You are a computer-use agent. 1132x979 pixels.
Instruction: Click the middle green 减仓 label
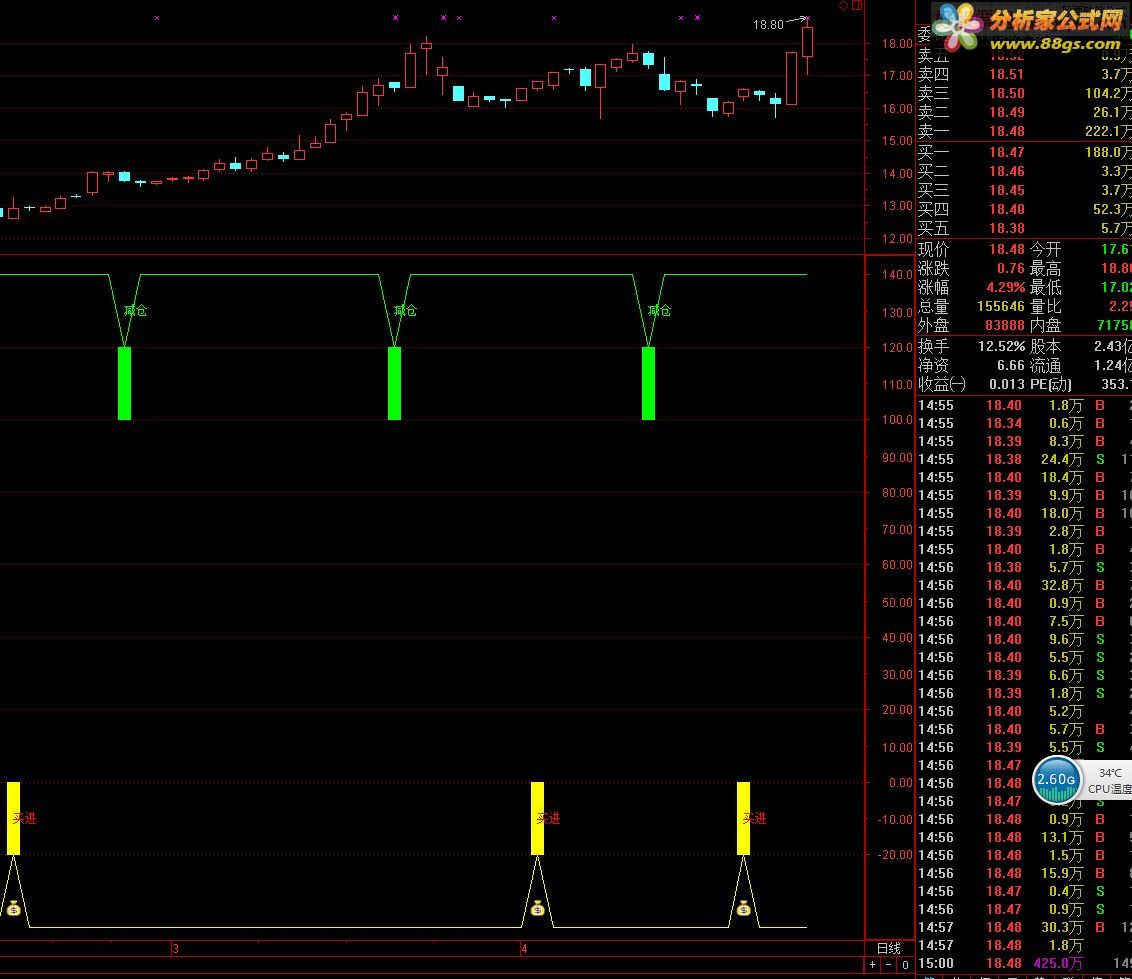pos(405,310)
